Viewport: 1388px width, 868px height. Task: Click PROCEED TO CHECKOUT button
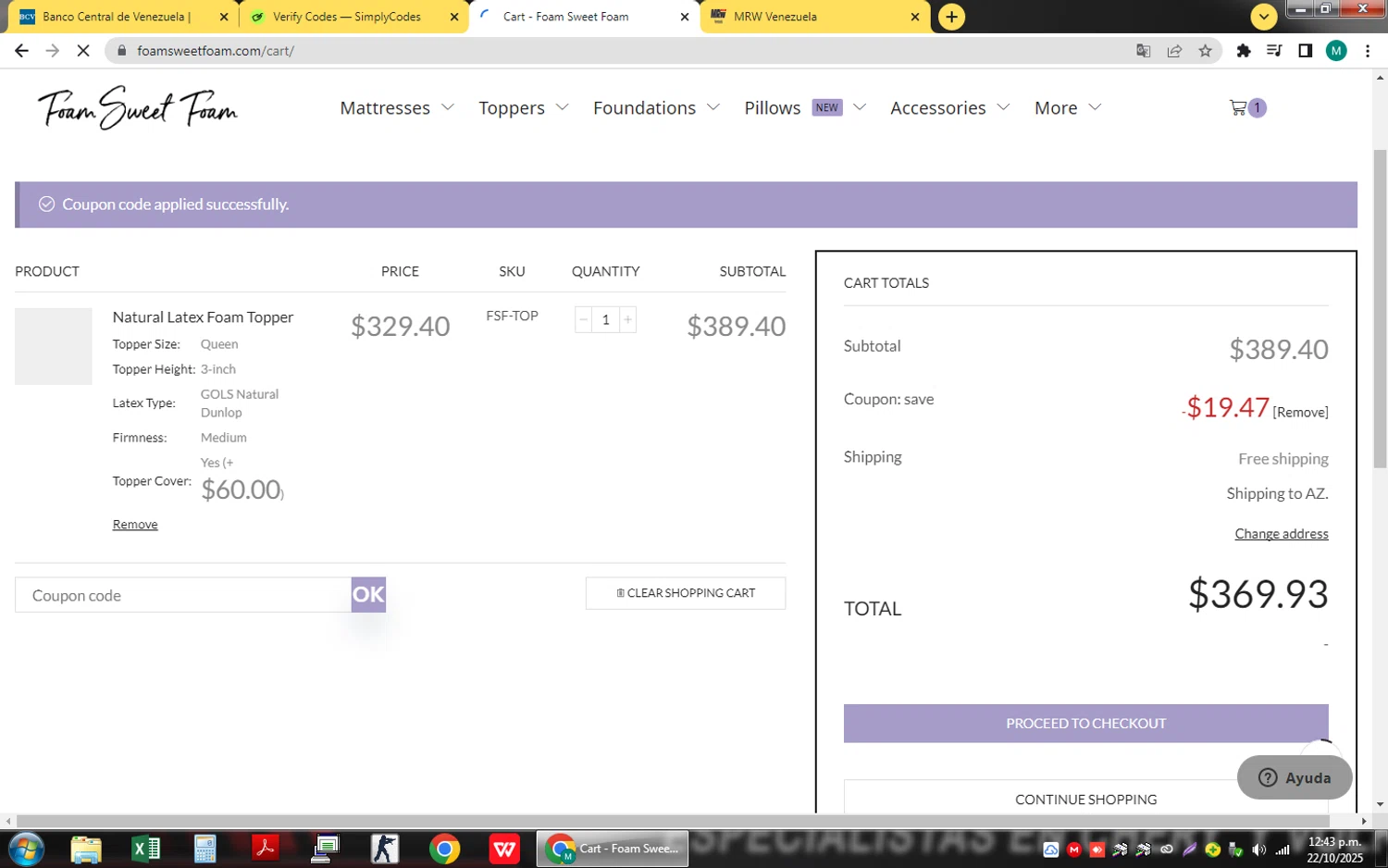pos(1085,724)
